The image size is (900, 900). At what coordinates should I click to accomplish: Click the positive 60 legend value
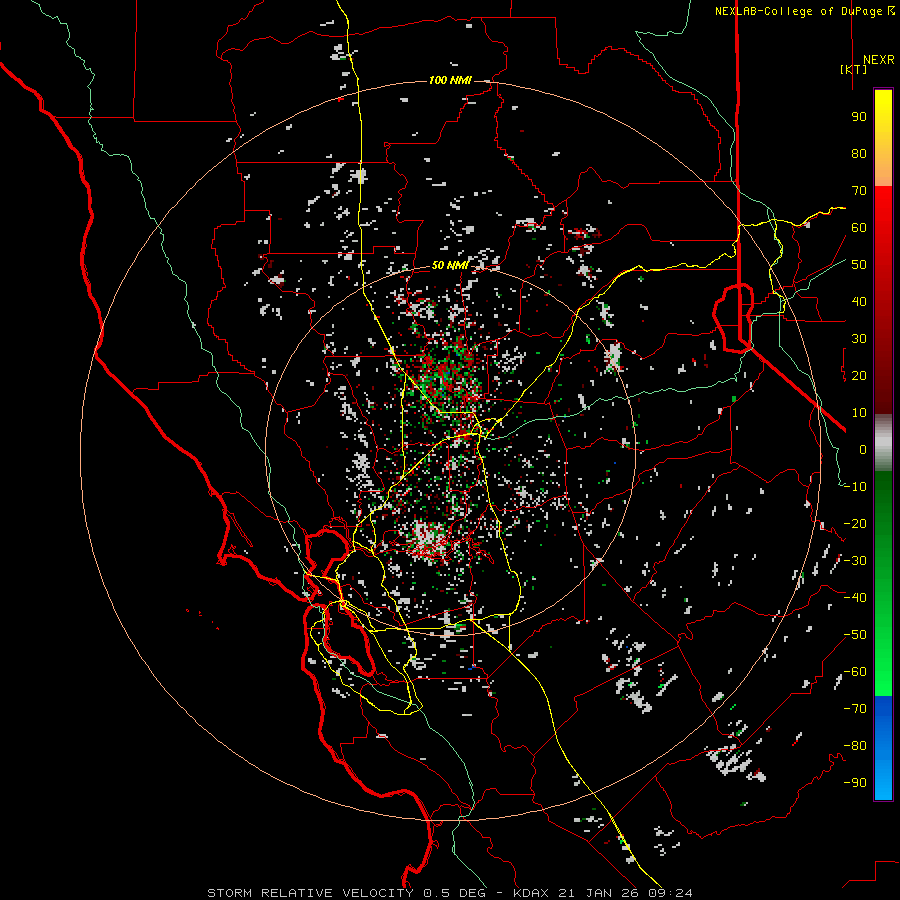[859, 227]
